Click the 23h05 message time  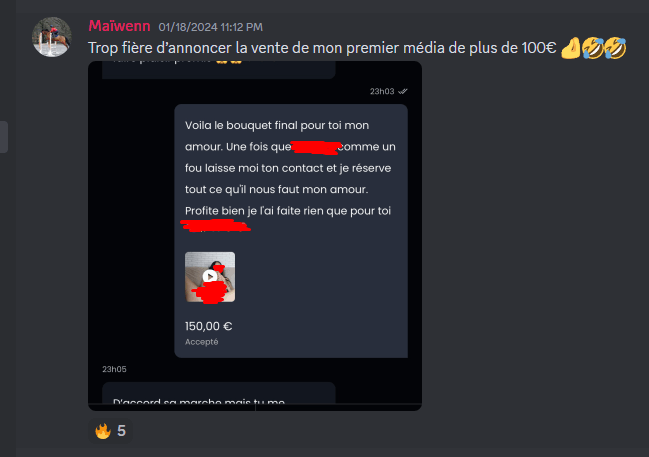pyautogui.click(x=115, y=369)
